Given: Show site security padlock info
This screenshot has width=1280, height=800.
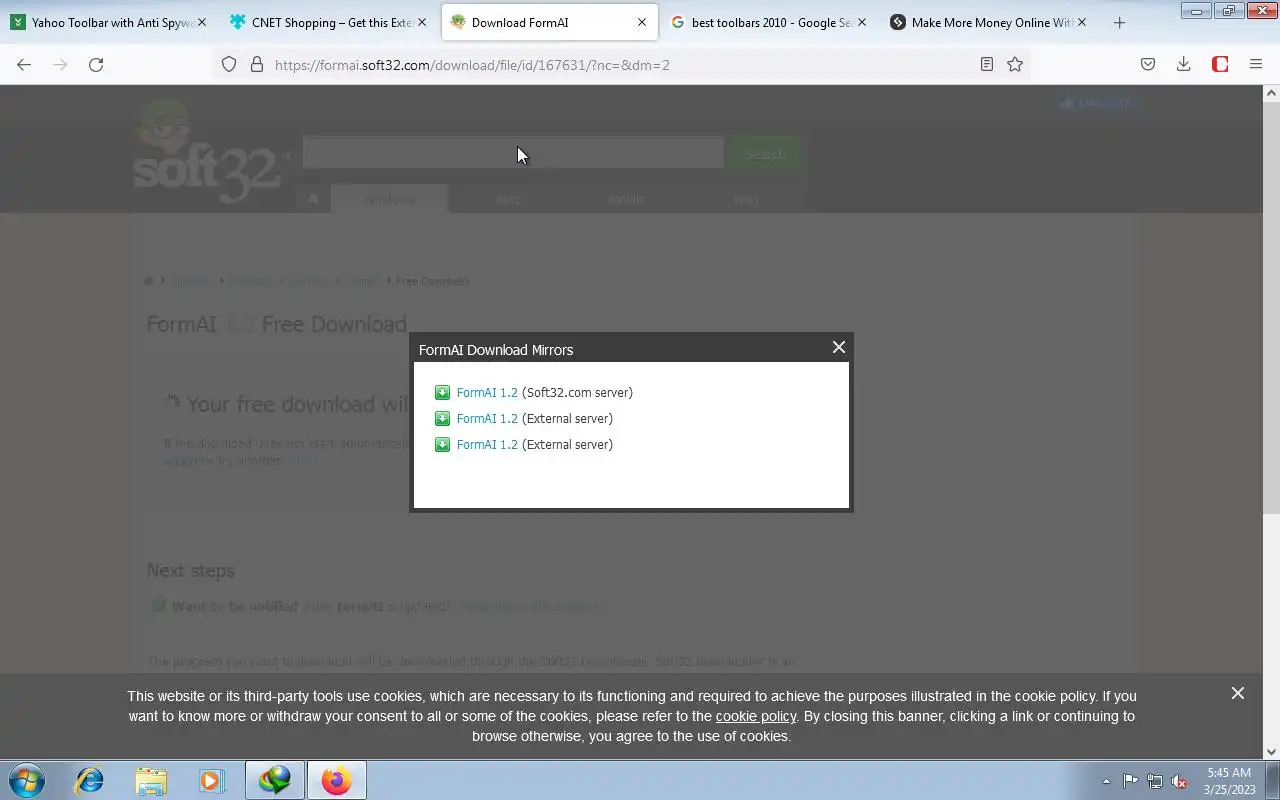Looking at the screenshot, I should point(257,64).
